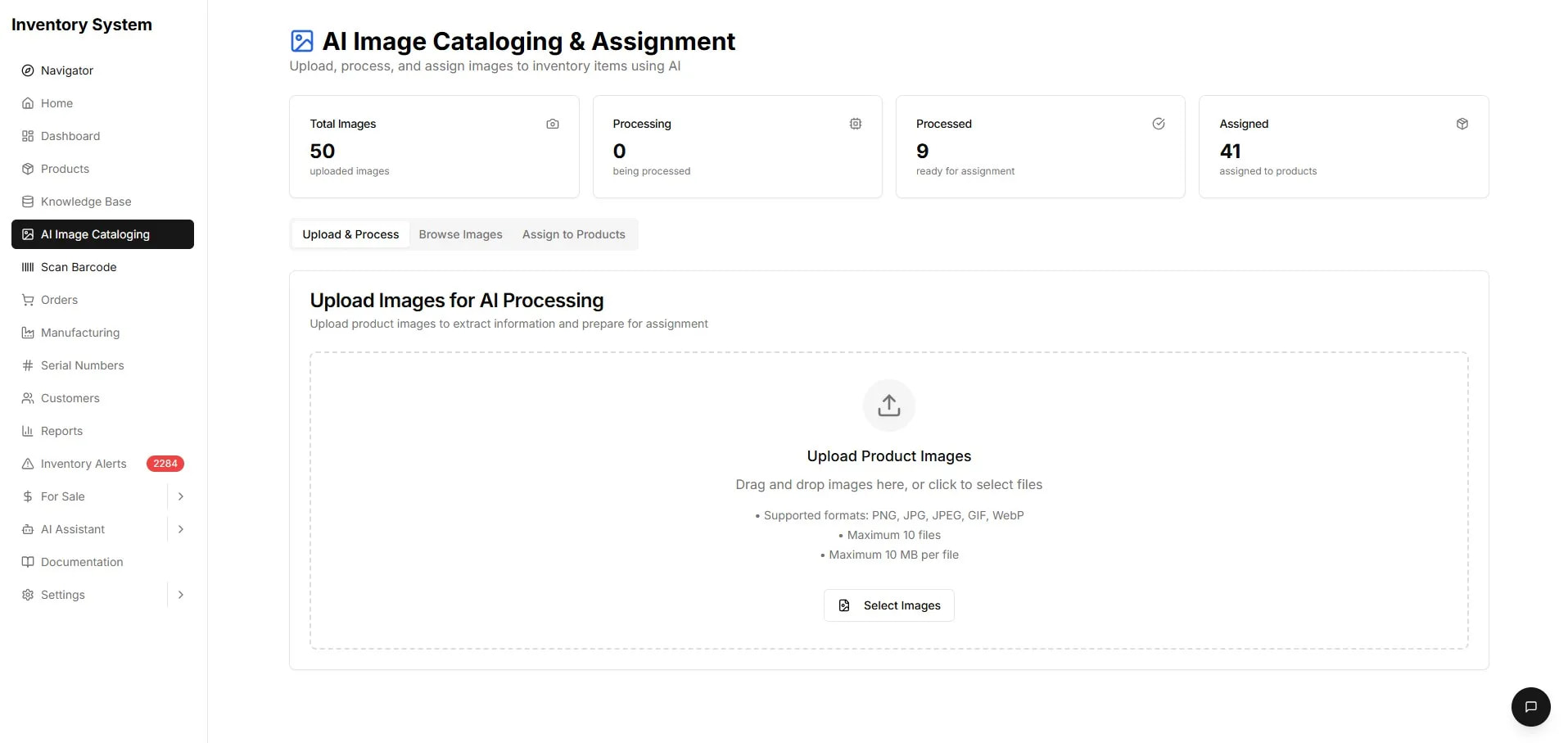This screenshot has width=1568, height=743.
Task: Click the Inventory Alerts warning triangle icon
Action: 28,464
